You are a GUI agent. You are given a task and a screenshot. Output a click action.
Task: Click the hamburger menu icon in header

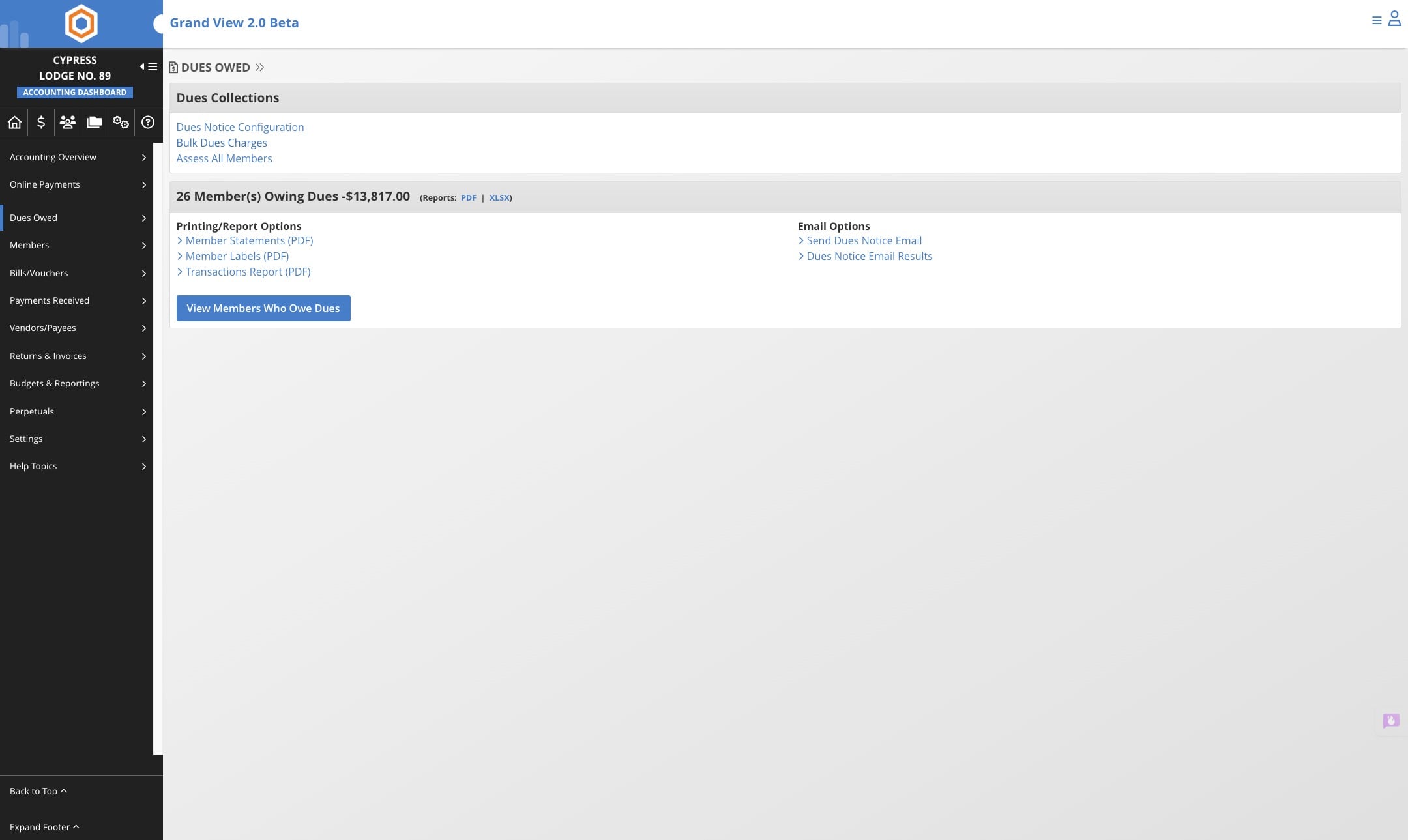1376,20
